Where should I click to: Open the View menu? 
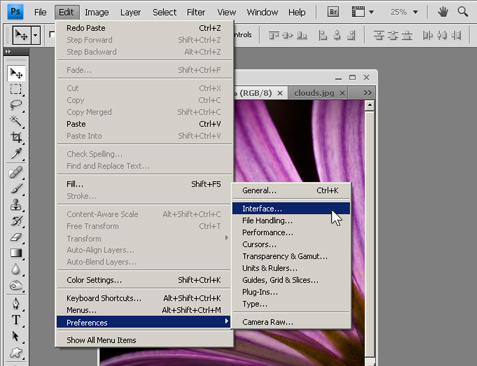pos(226,12)
